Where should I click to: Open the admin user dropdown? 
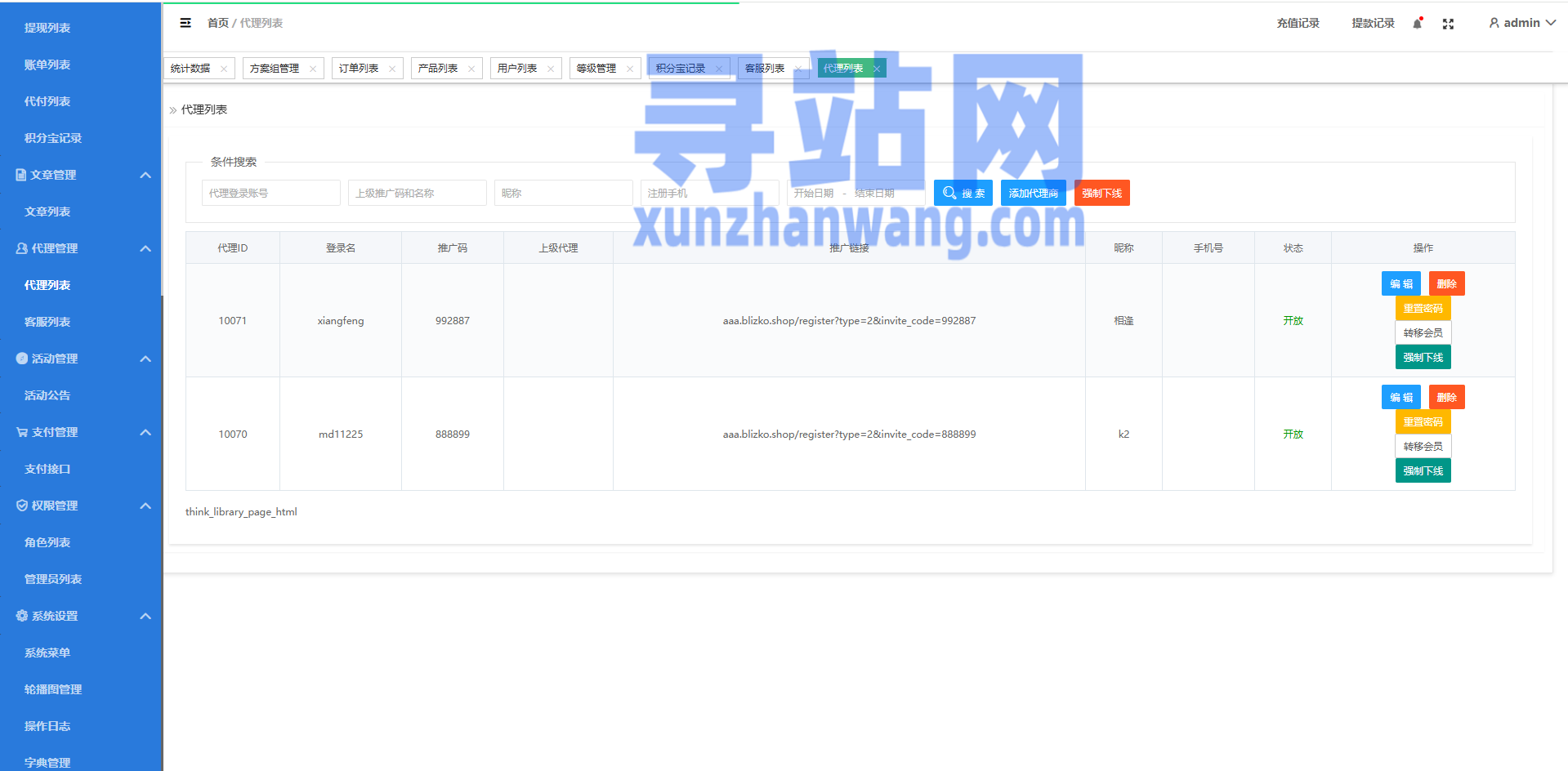1521,23
